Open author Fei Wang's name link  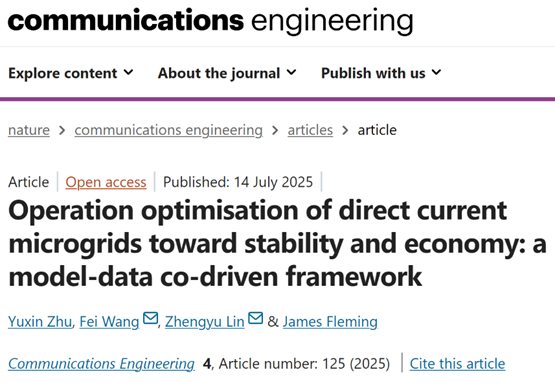point(109,321)
